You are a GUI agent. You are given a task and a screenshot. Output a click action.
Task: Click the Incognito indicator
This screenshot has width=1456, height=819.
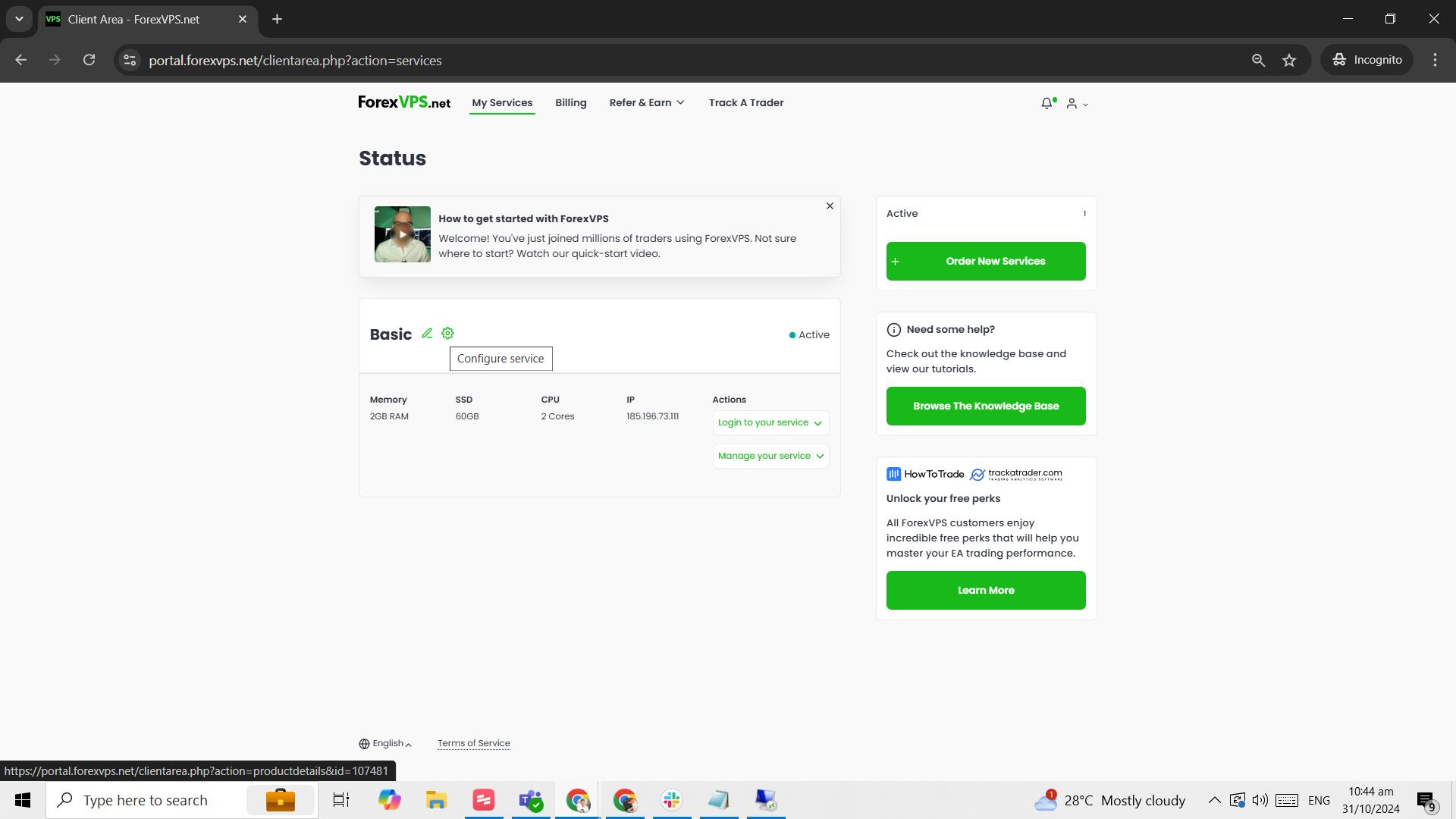[1367, 60]
